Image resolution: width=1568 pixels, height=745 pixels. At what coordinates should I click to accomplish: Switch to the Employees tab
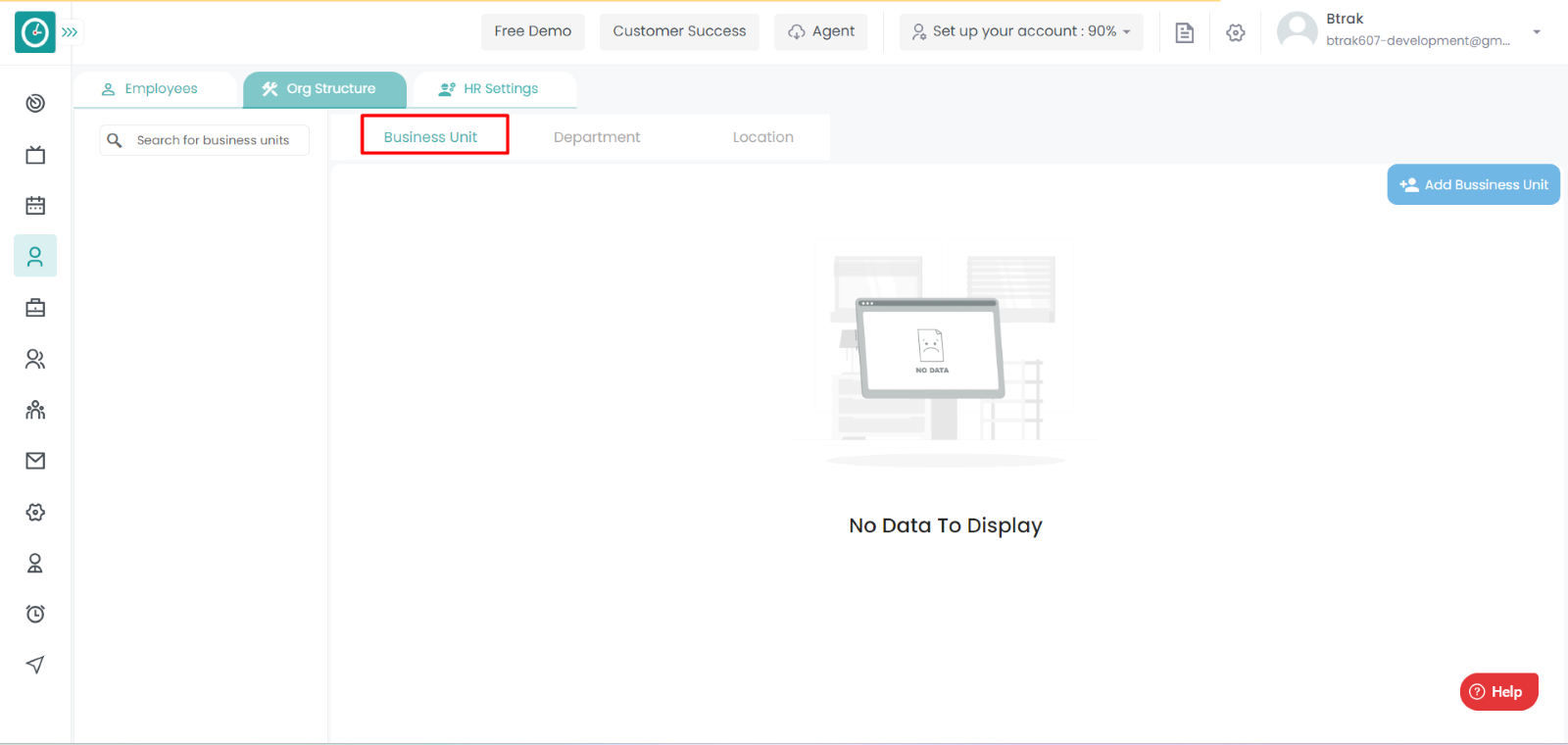(x=155, y=89)
